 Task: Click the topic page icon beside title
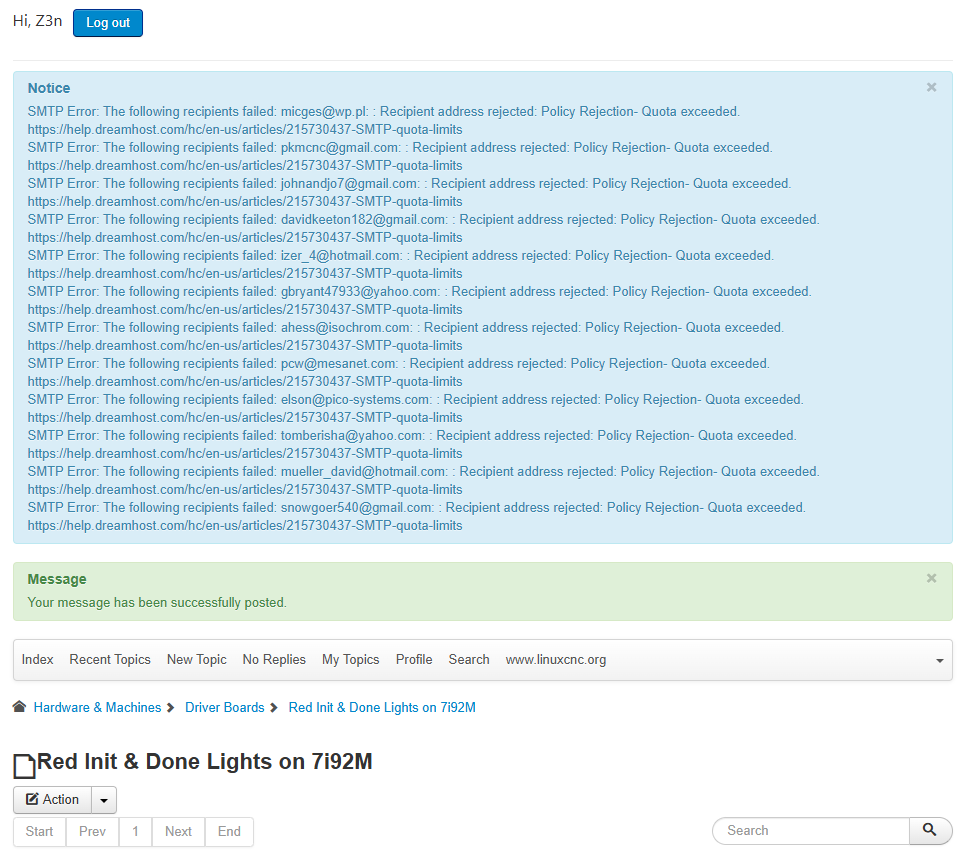pos(24,766)
